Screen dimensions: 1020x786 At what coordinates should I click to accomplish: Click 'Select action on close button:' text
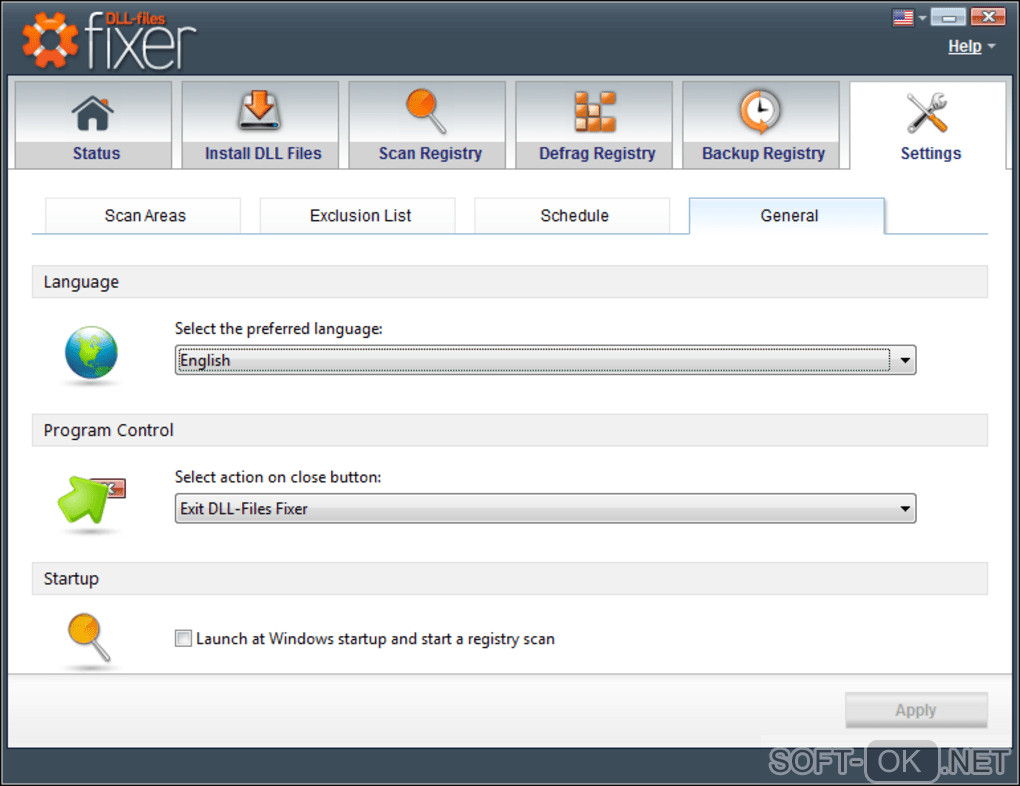point(278,477)
